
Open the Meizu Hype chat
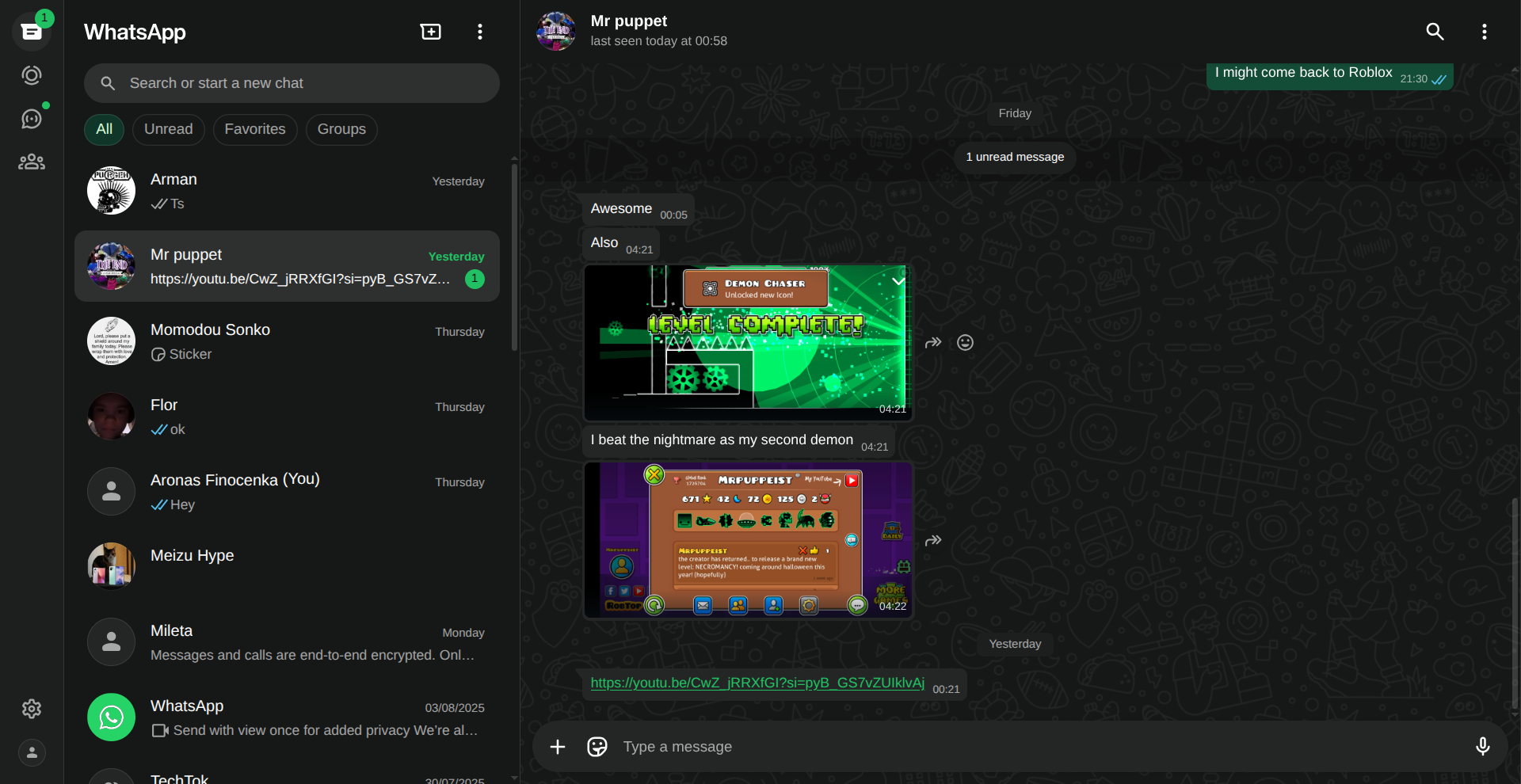[x=287, y=567]
